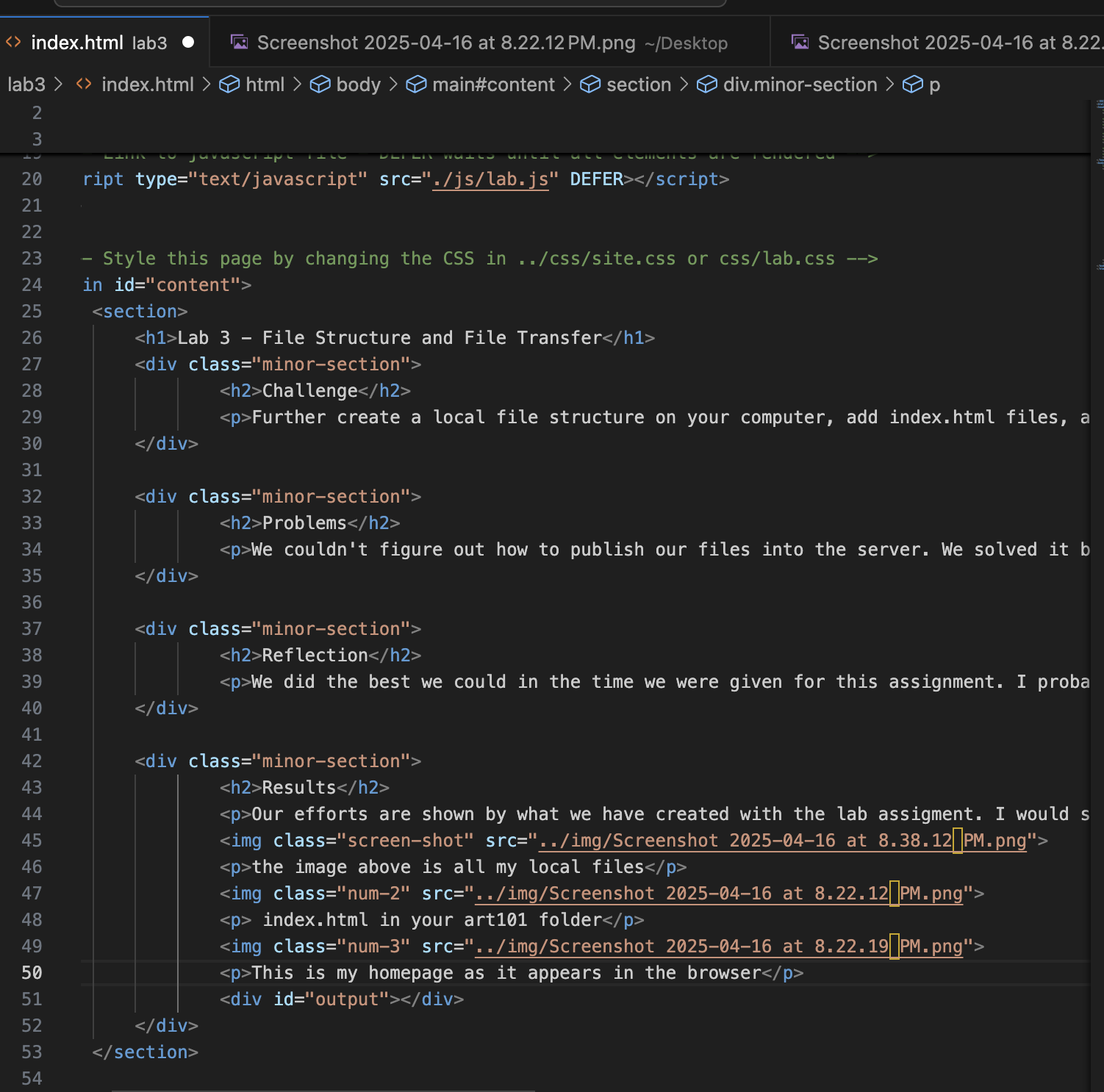Click line number 27 in the gutter

click(x=32, y=364)
